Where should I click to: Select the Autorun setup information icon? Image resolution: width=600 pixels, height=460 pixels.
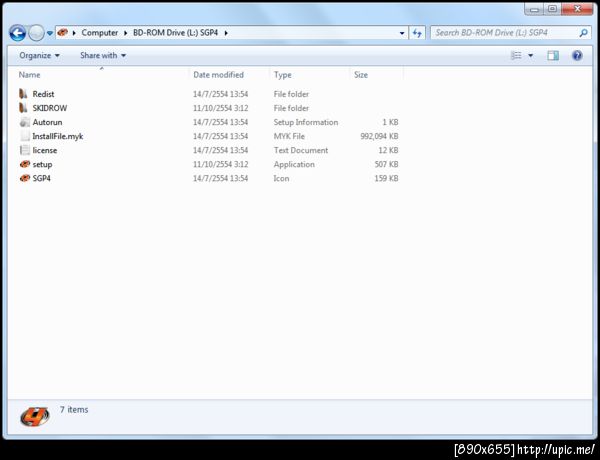[25, 122]
